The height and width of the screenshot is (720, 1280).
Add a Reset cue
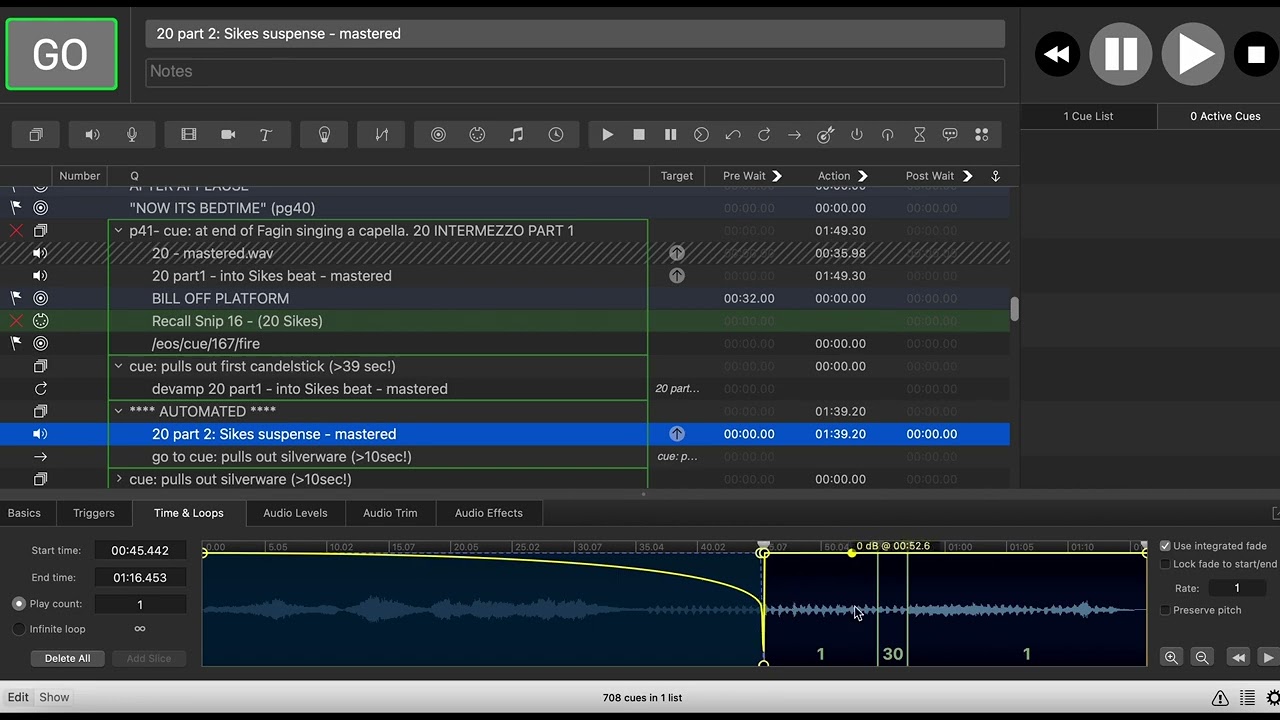[733, 135]
